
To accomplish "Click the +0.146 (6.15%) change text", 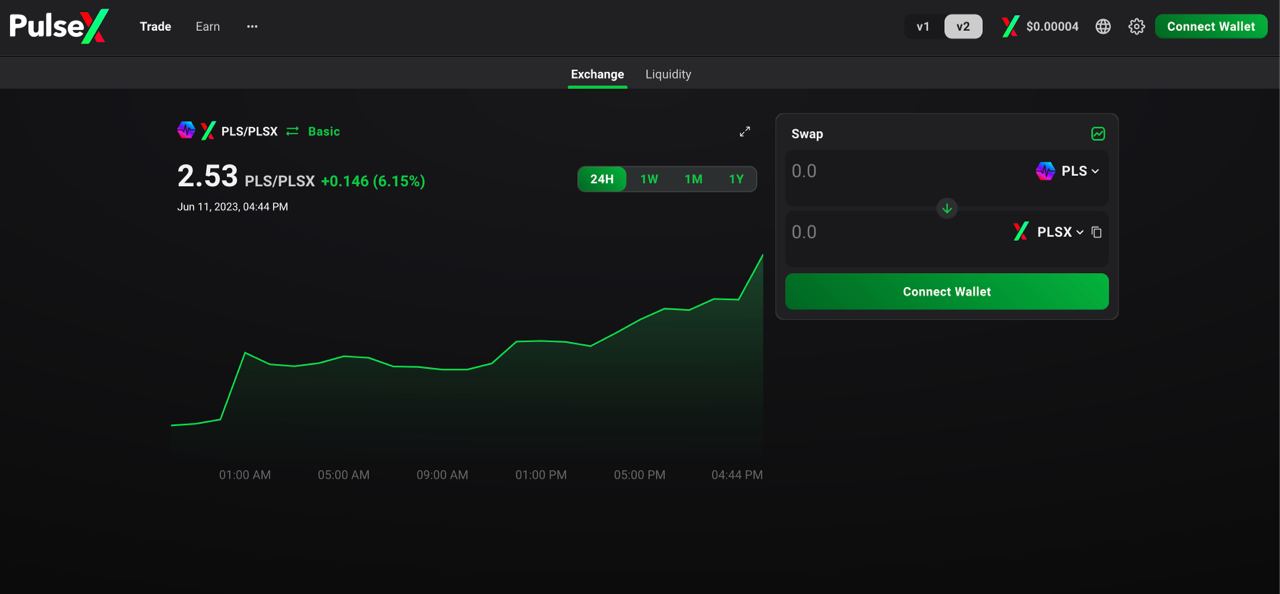I will point(373,181).
